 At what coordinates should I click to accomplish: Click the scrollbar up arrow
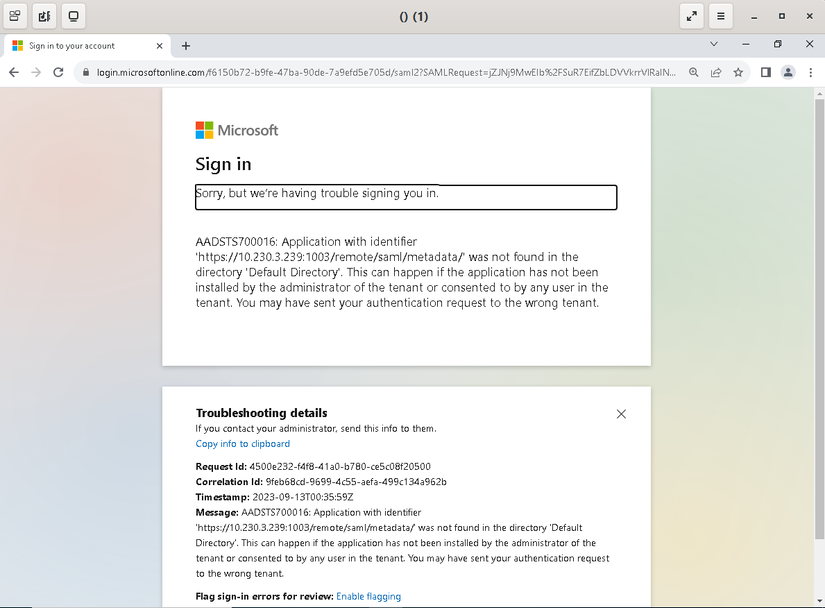point(819,94)
